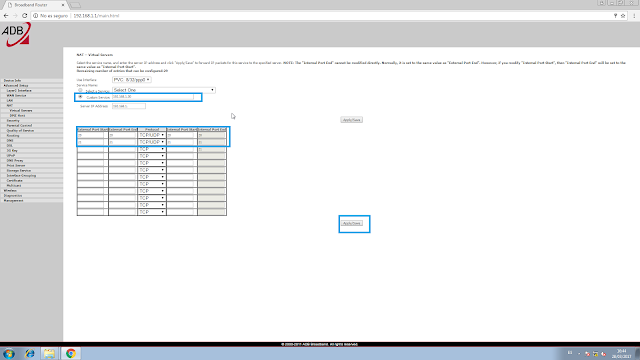Open Wireless in the sidebar
This screenshot has height=360, width=640.
click(10, 191)
